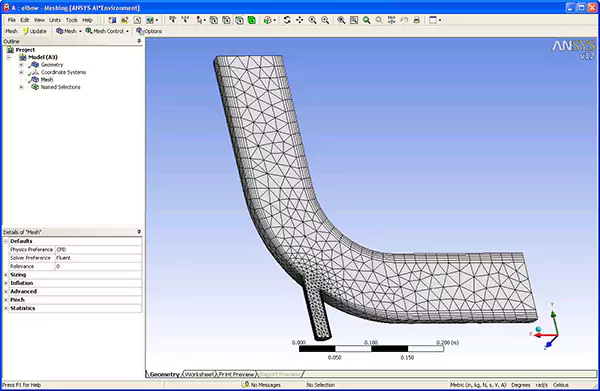Screen dimensions: 600x391
Task: Select the Mesh node in Outline
Action: (47, 80)
